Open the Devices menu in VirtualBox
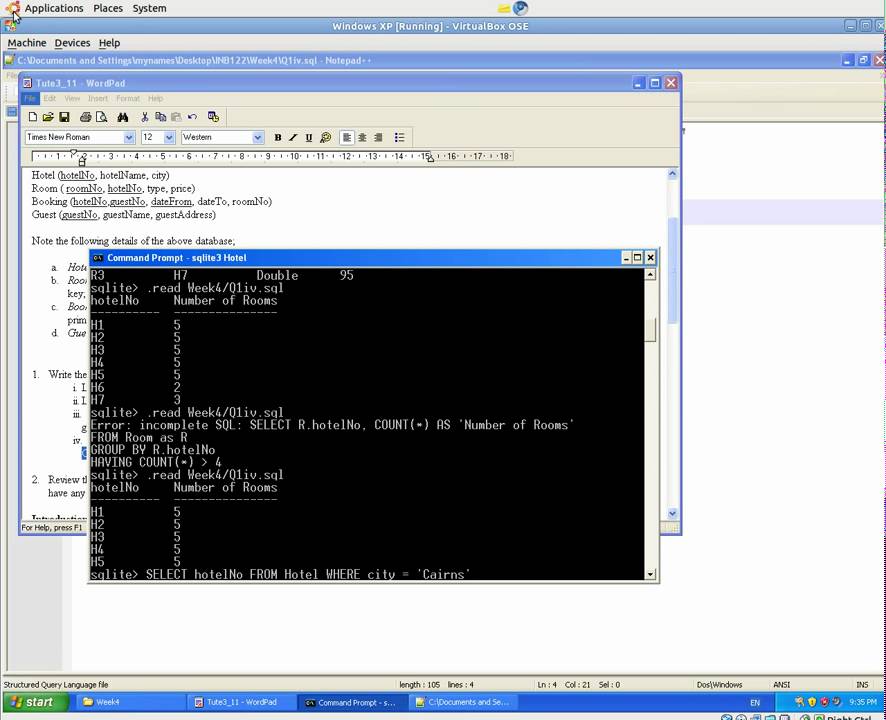Image resolution: width=886 pixels, height=720 pixels. [x=72, y=43]
